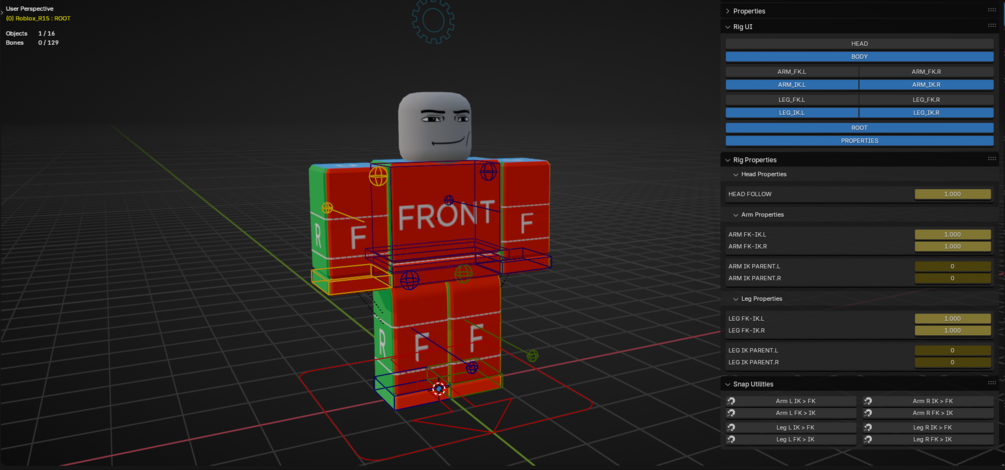Screen dimensions: 1005x470
Task: Select the green sphere floating beside the legs
Action: point(532,355)
